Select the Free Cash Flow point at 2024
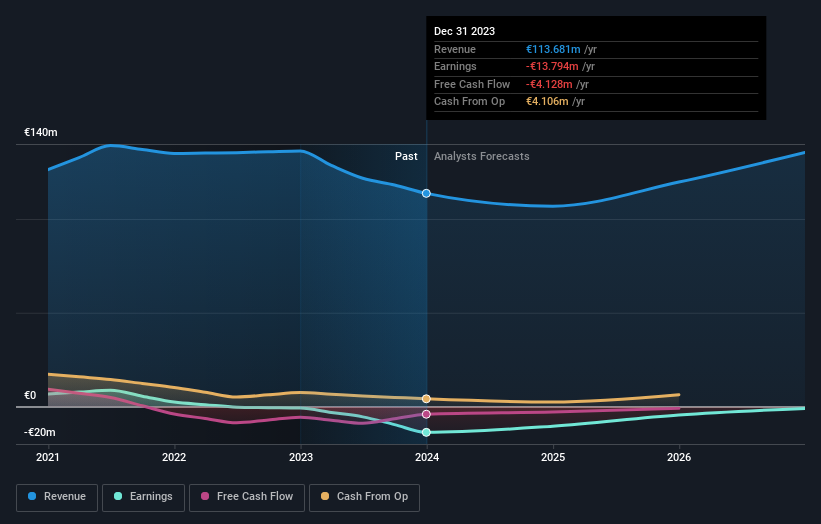Viewport: 821px width, 524px height. (x=426, y=414)
